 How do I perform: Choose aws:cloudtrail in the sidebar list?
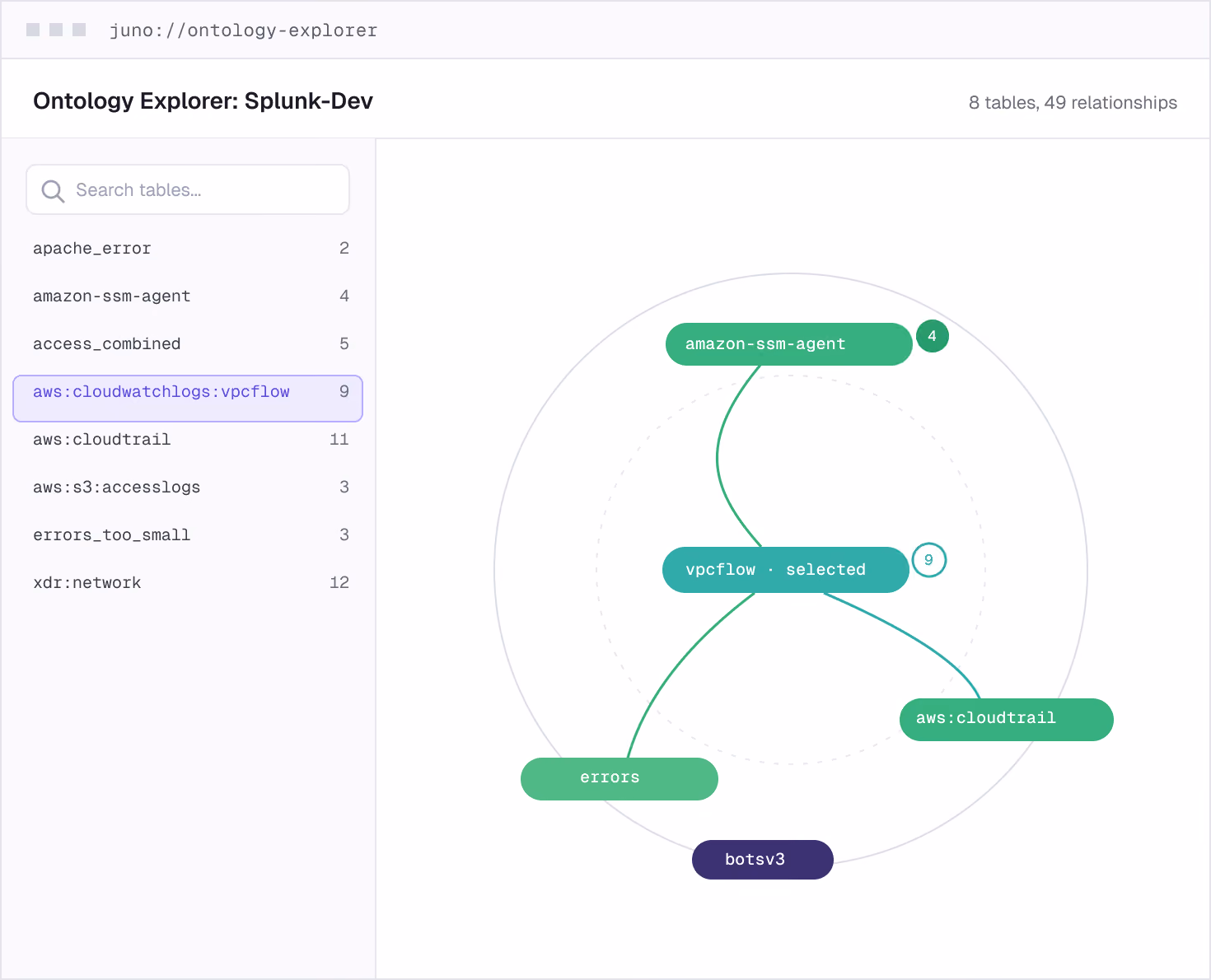click(x=188, y=440)
